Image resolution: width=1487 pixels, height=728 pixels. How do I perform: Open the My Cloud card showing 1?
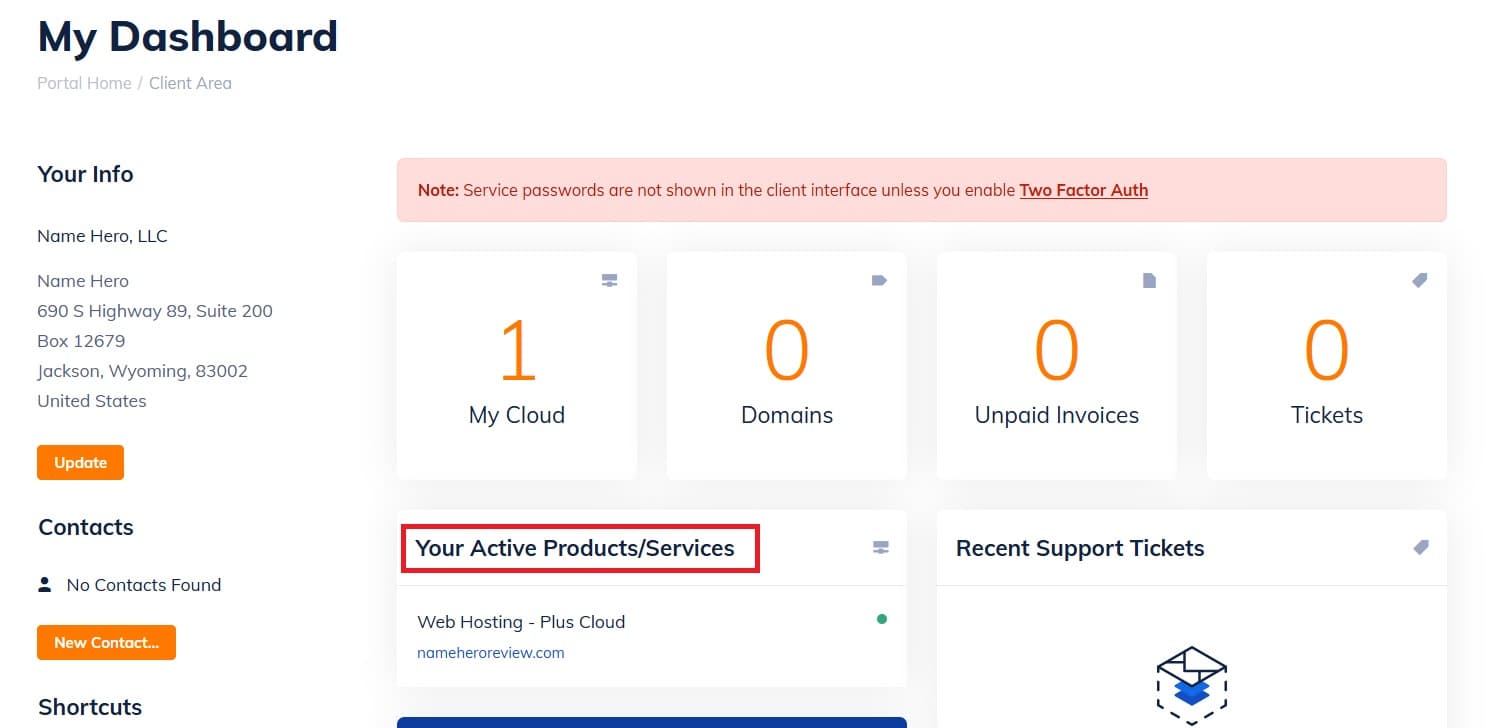click(x=516, y=365)
